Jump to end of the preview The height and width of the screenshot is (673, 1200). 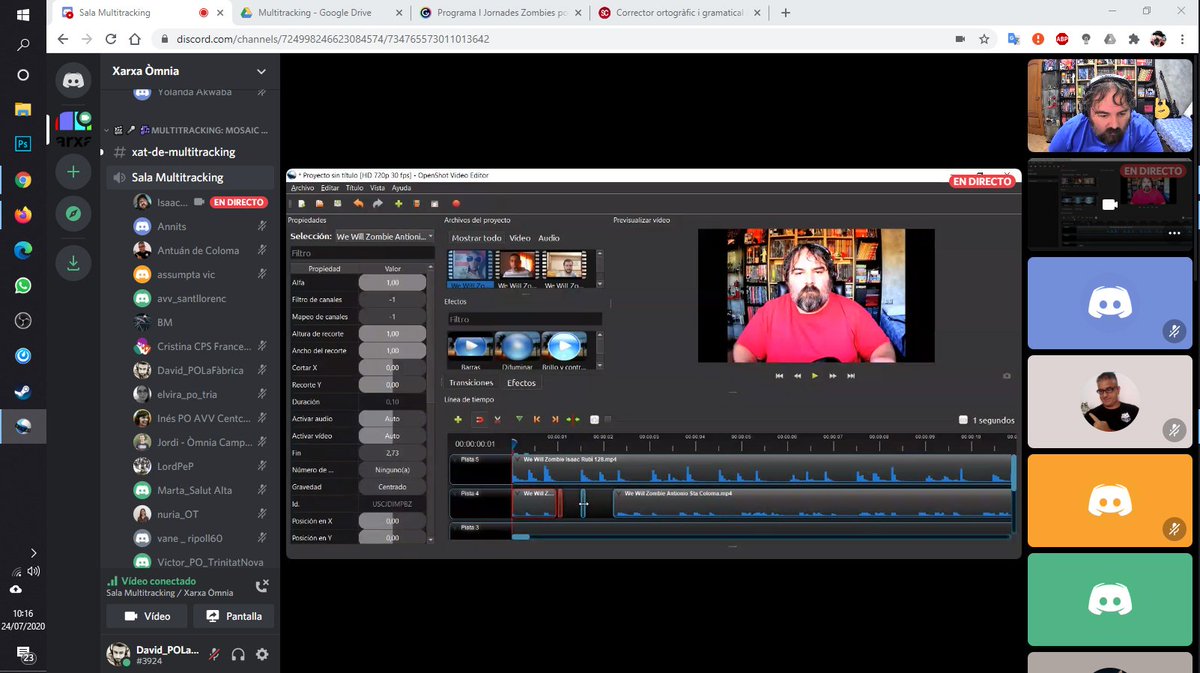(x=851, y=376)
